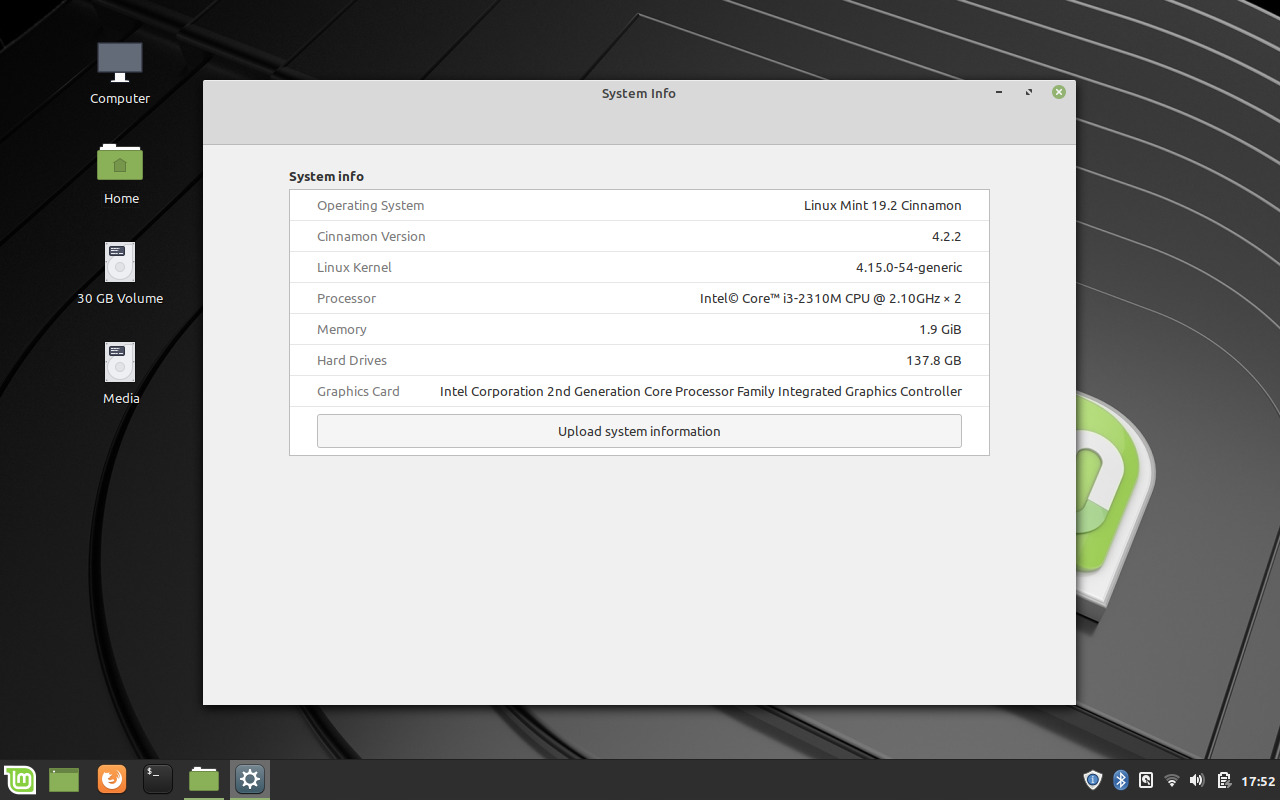Click the clock in the system tray
The image size is (1280, 800).
pos(1255,779)
